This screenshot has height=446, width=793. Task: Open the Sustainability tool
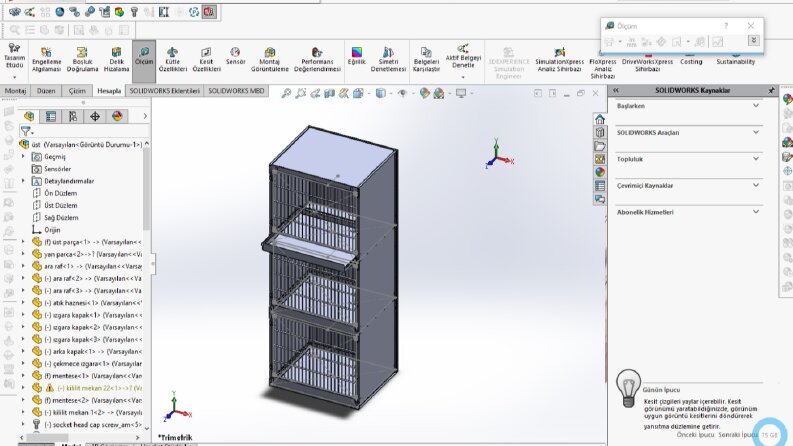pyautogui.click(x=735, y=60)
